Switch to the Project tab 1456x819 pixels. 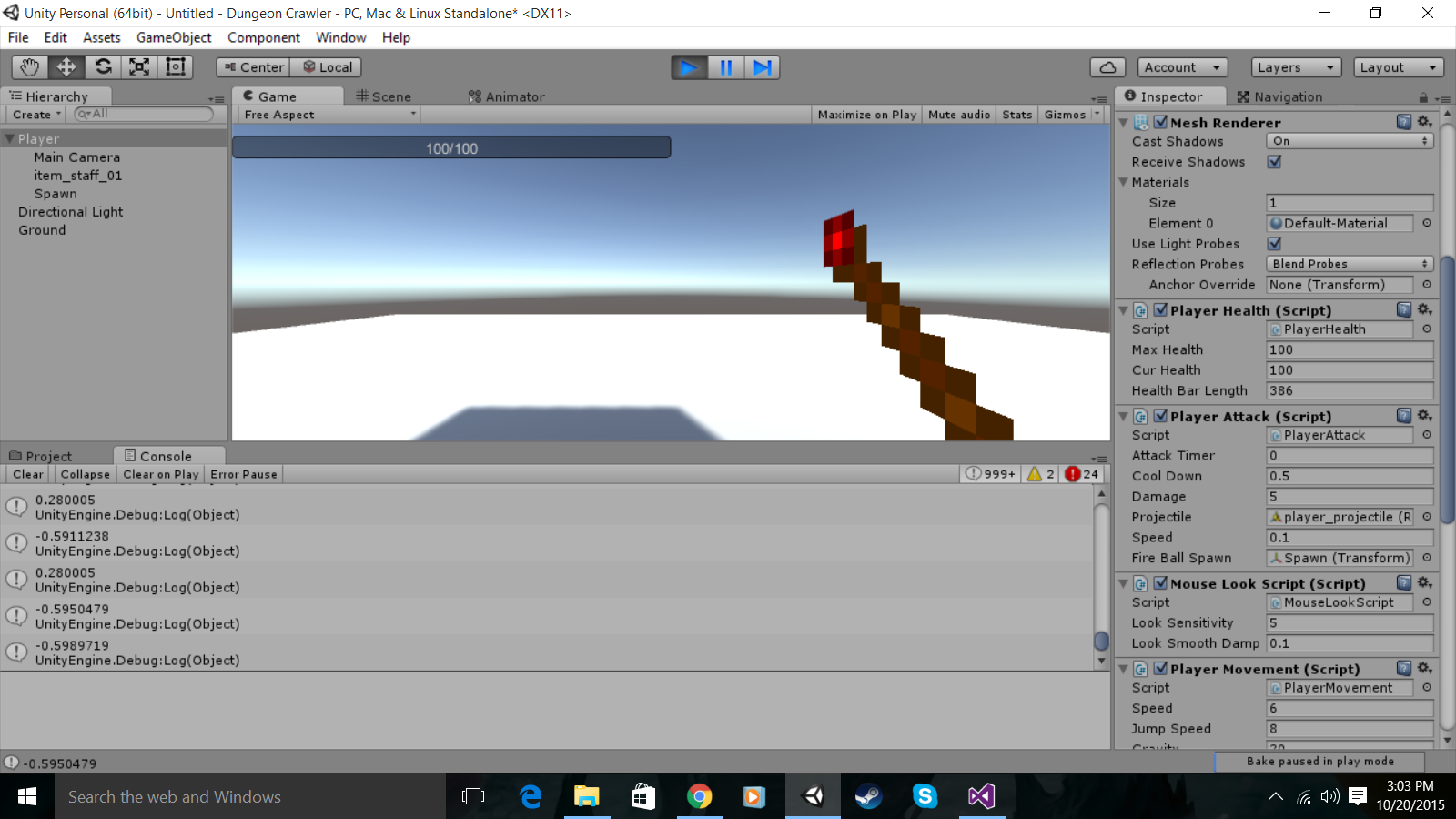tap(41, 456)
